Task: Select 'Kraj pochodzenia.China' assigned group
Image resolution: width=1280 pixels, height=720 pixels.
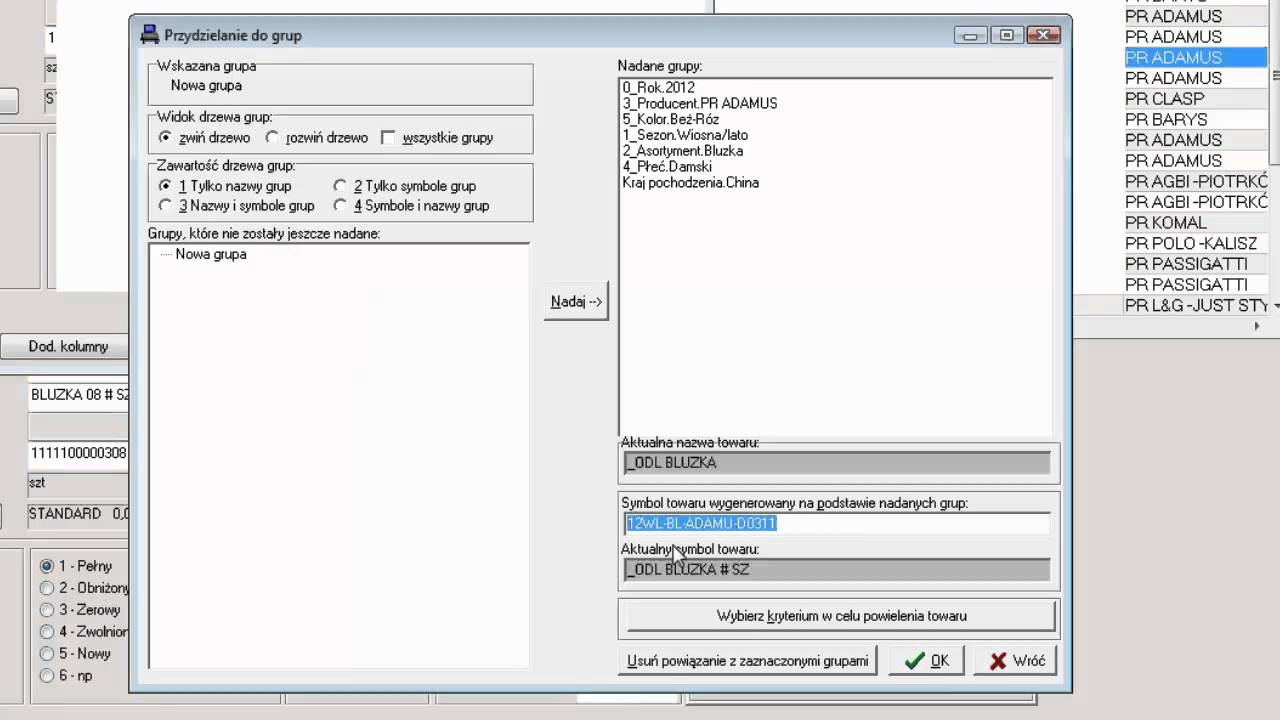Action: (x=690, y=183)
